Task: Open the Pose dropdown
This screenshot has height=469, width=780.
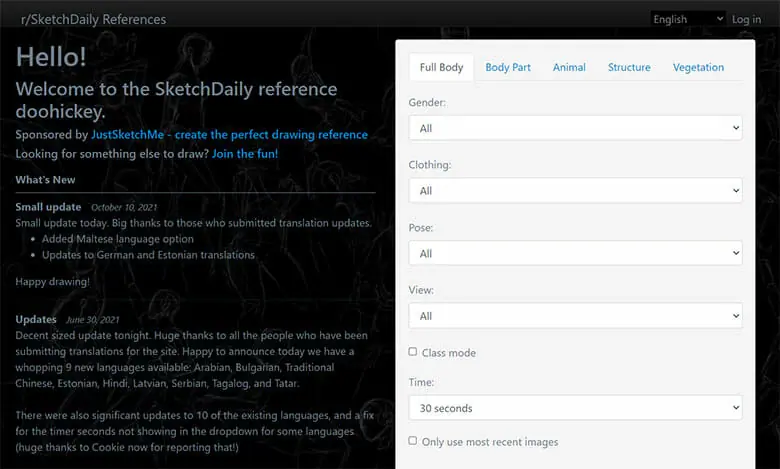Action: (576, 253)
